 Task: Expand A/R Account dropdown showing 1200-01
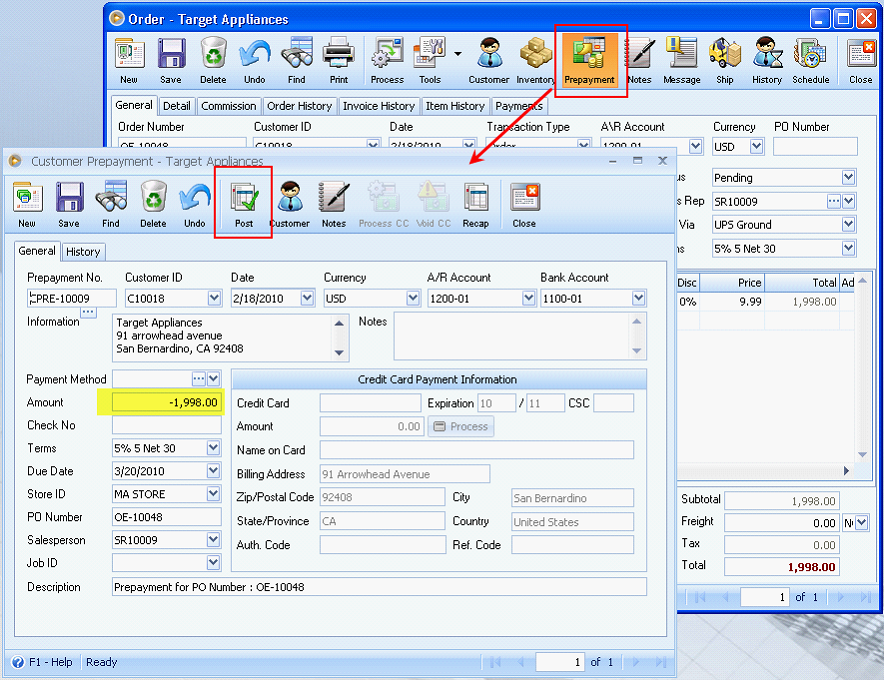coord(528,298)
